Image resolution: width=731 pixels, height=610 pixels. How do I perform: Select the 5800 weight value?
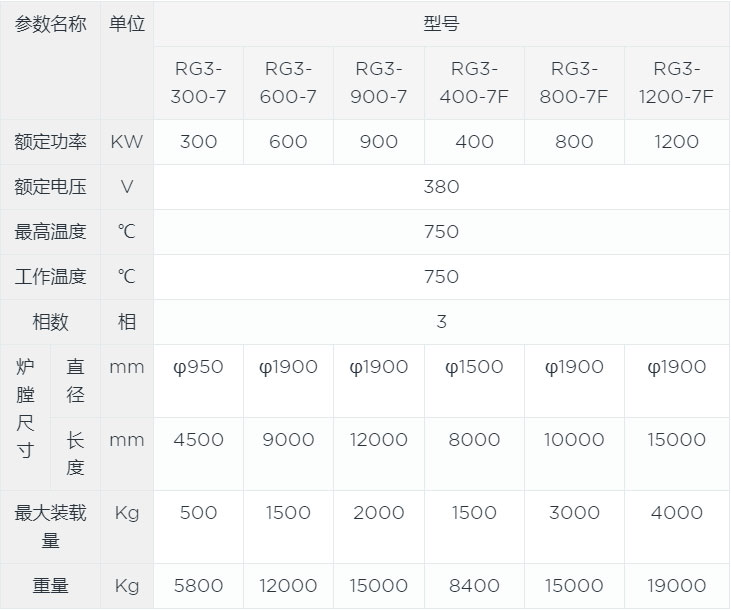pos(199,586)
